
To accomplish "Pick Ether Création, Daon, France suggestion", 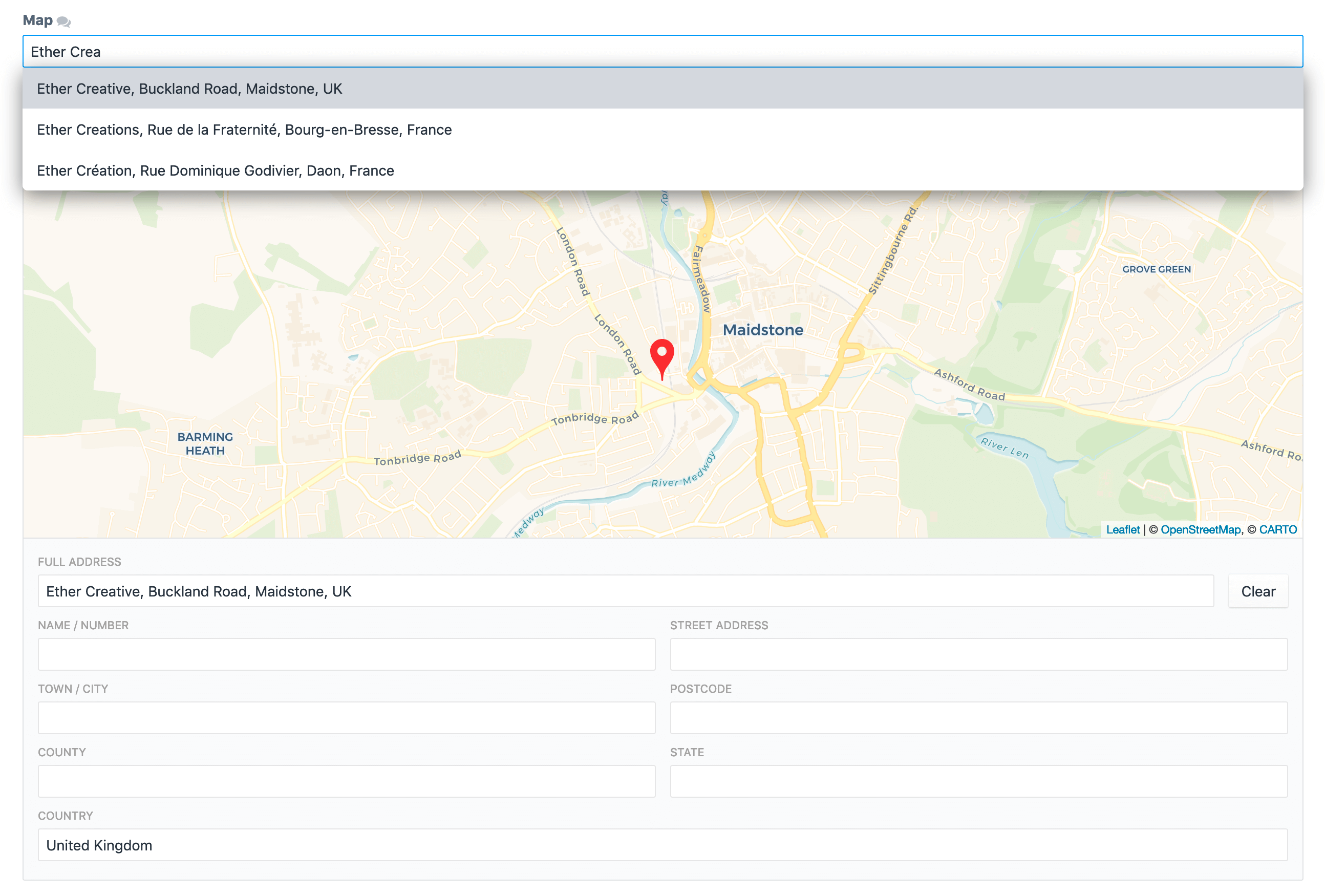I will (215, 171).
